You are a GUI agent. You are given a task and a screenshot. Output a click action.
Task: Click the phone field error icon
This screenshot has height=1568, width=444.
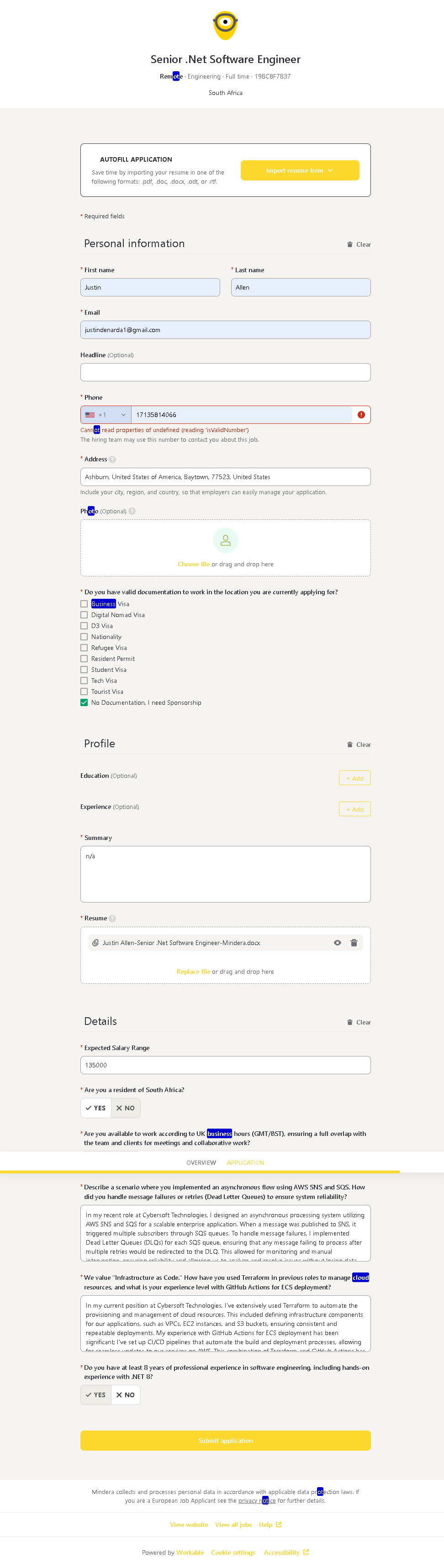(361, 415)
